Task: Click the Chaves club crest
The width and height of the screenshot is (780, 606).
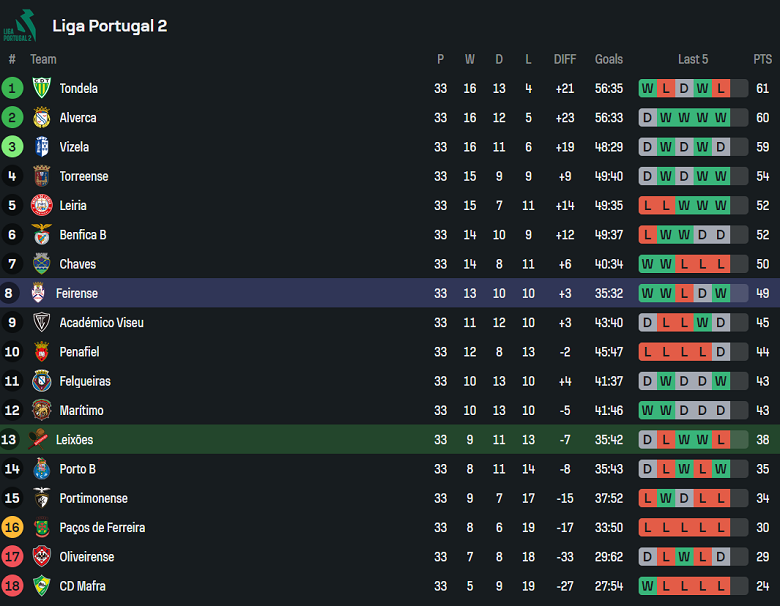Action: click(x=42, y=264)
